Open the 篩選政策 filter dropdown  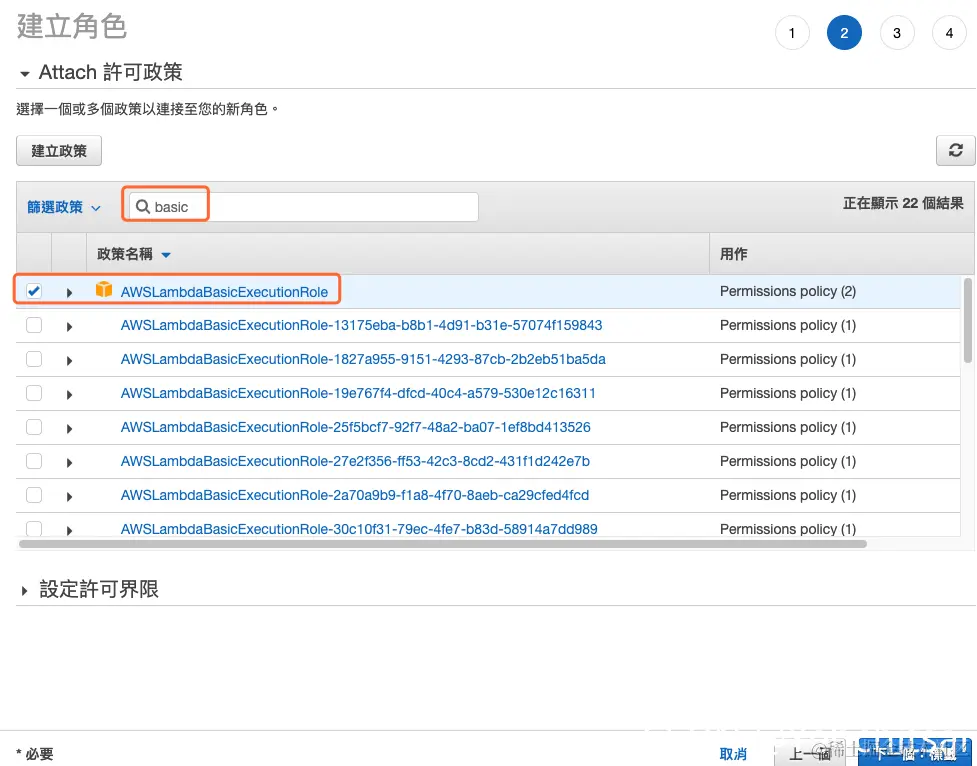[x=64, y=207]
